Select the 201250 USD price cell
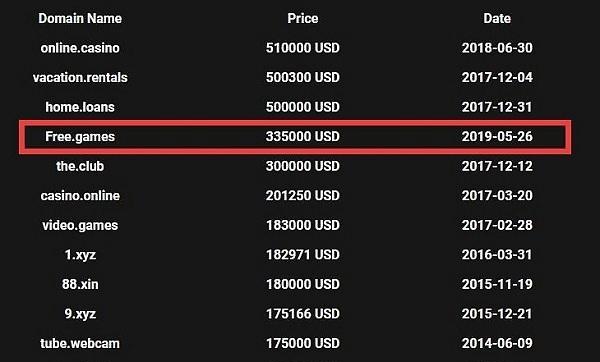The width and height of the screenshot is (600, 362). coord(303,196)
